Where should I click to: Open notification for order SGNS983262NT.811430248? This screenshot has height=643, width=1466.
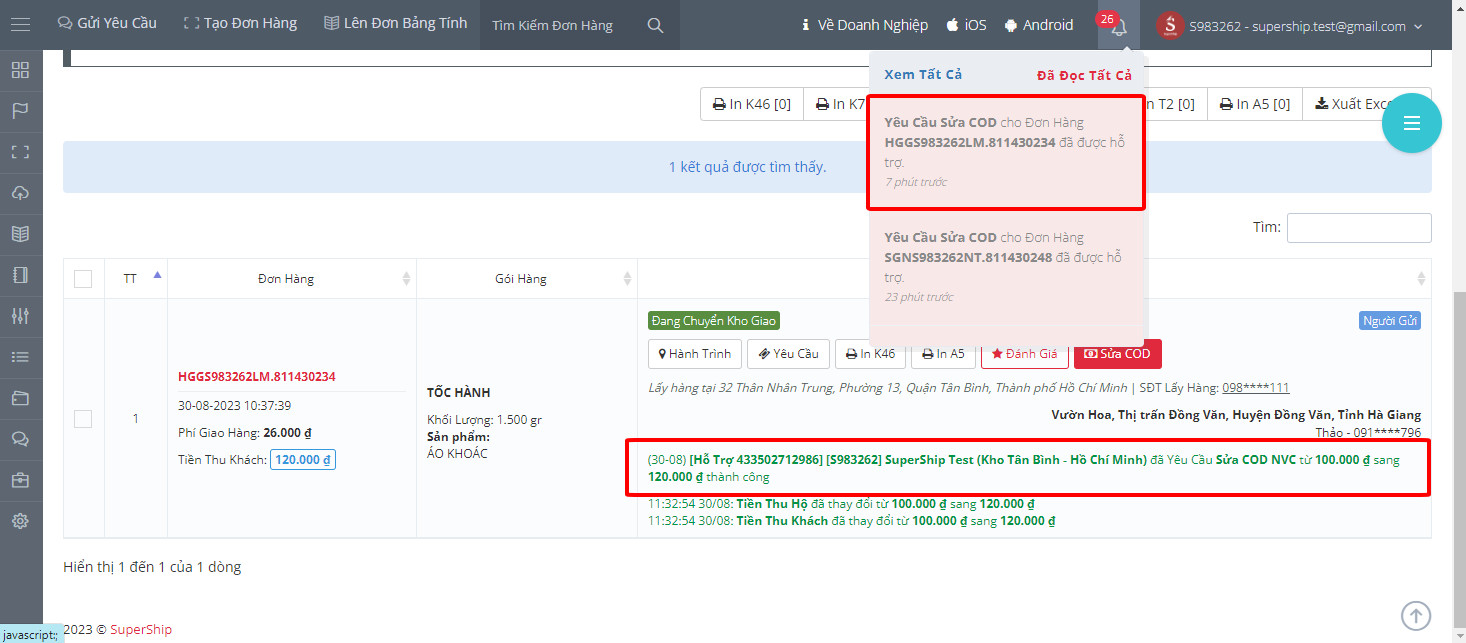click(1005, 267)
